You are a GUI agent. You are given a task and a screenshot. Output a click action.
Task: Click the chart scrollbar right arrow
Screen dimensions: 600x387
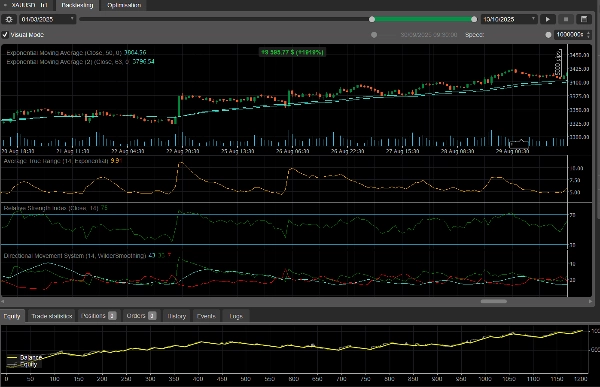(590, 301)
